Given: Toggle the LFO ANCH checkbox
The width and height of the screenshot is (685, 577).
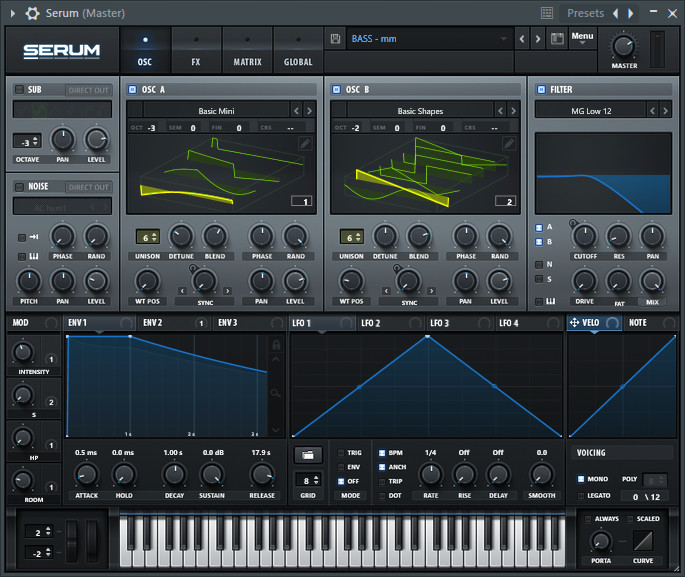Looking at the screenshot, I should click(382, 467).
